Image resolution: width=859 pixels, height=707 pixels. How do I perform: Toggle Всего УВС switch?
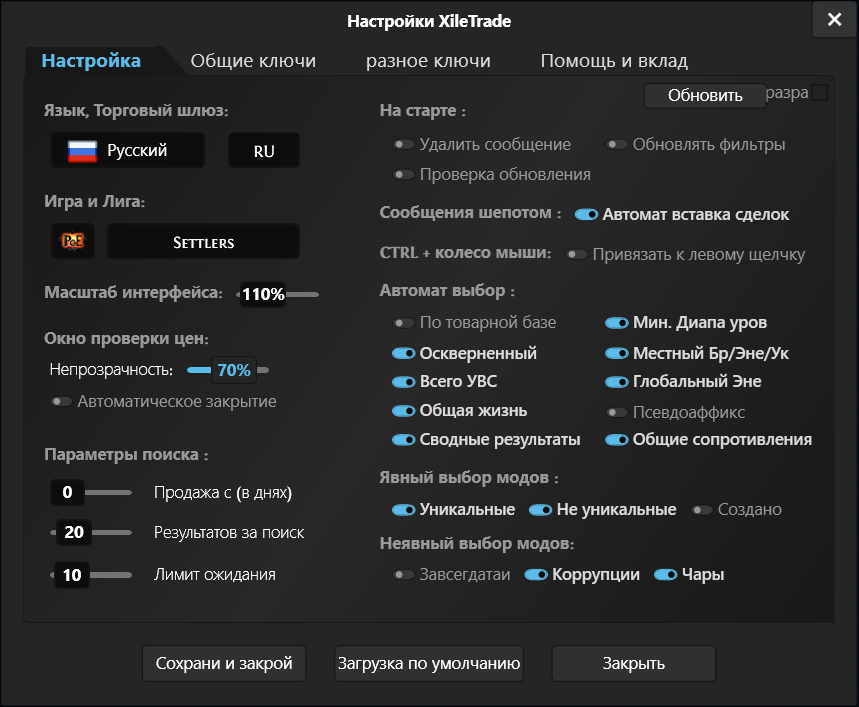coord(404,382)
